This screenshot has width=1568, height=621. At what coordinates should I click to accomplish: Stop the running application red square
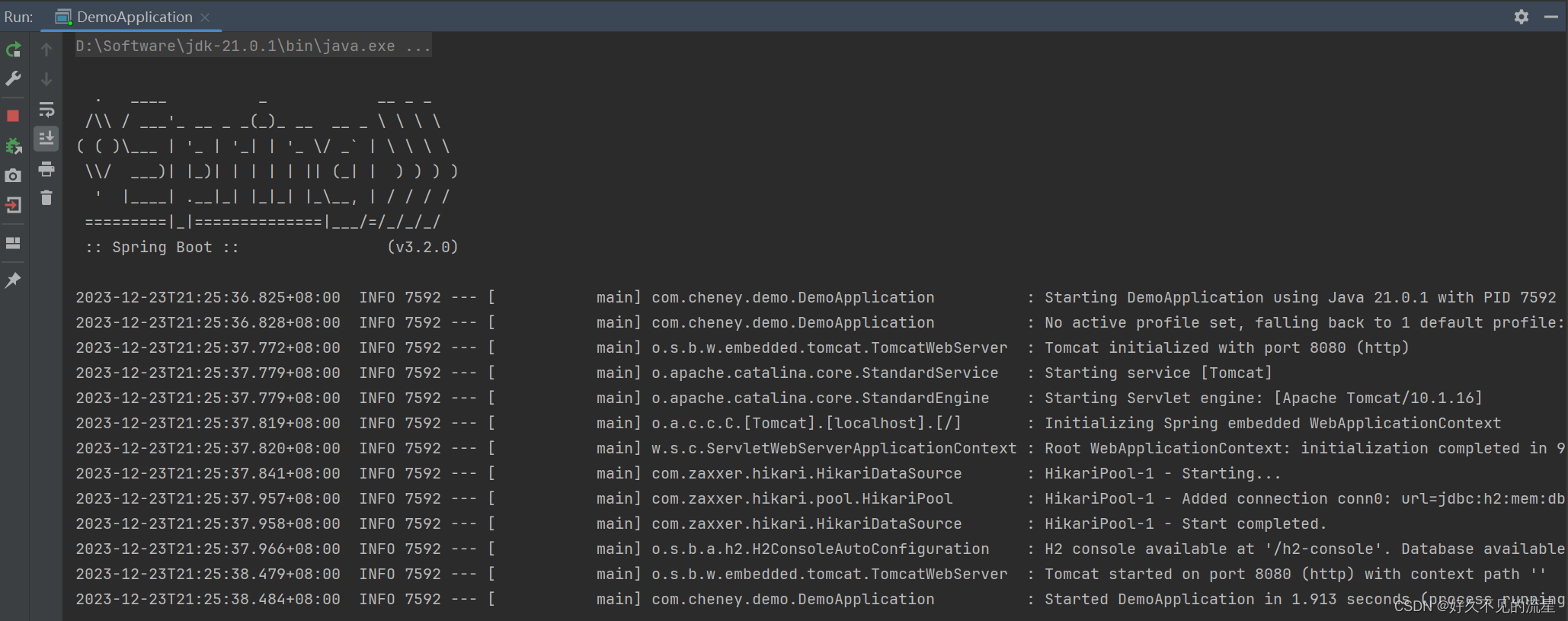pos(13,116)
